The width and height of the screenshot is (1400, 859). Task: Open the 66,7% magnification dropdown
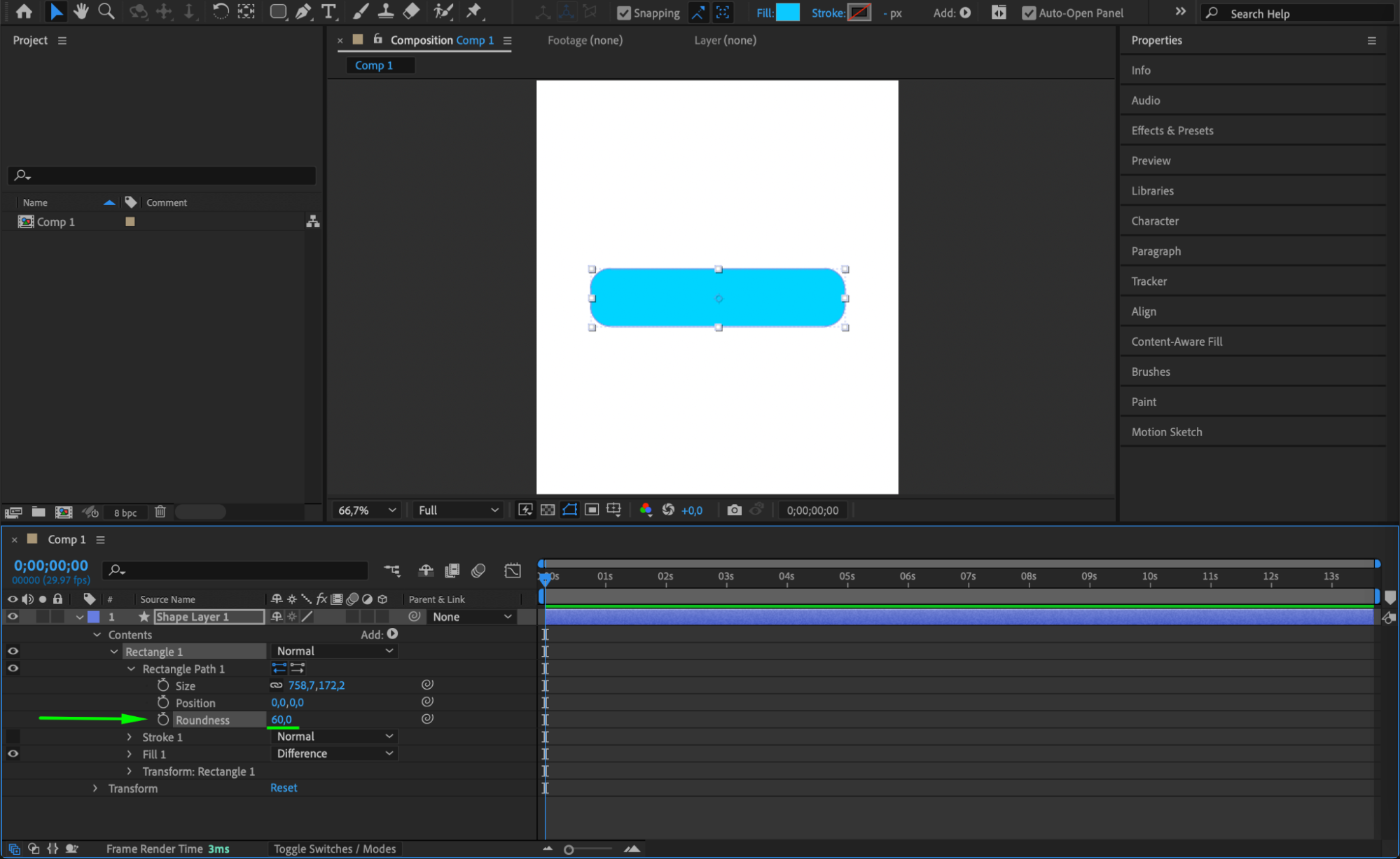(x=366, y=510)
